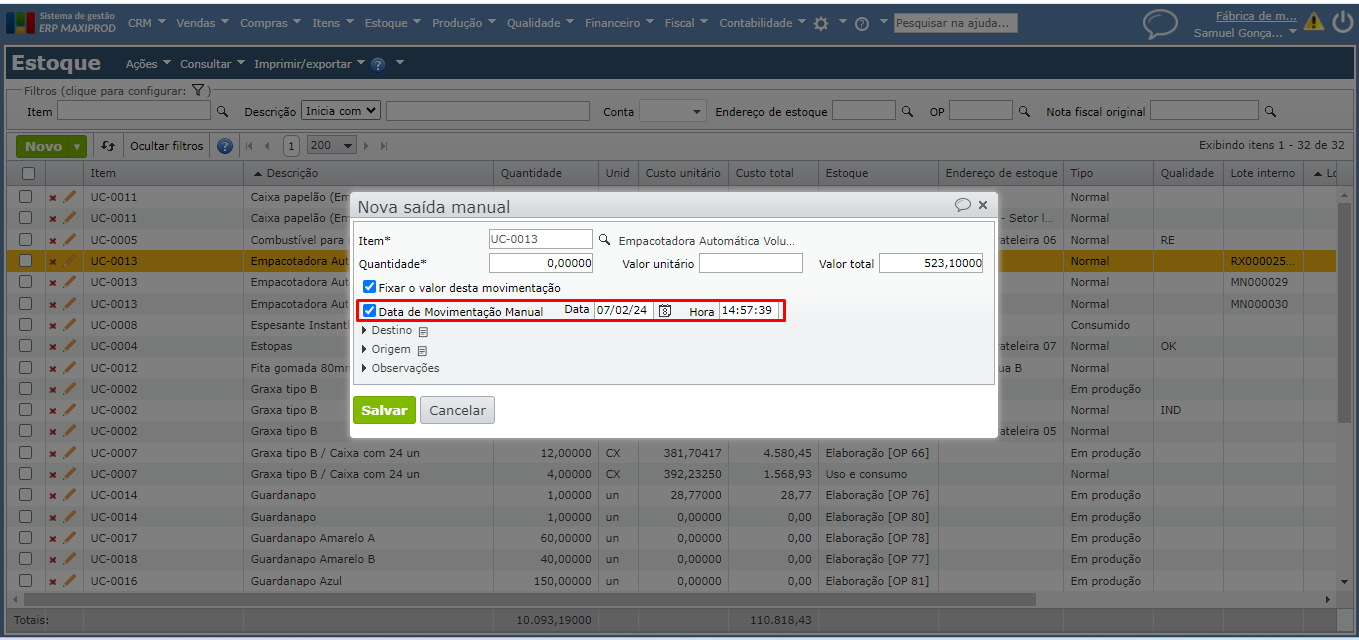Open the 200 items per page dropdown
This screenshot has width=1359, height=640.
[332, 146]
